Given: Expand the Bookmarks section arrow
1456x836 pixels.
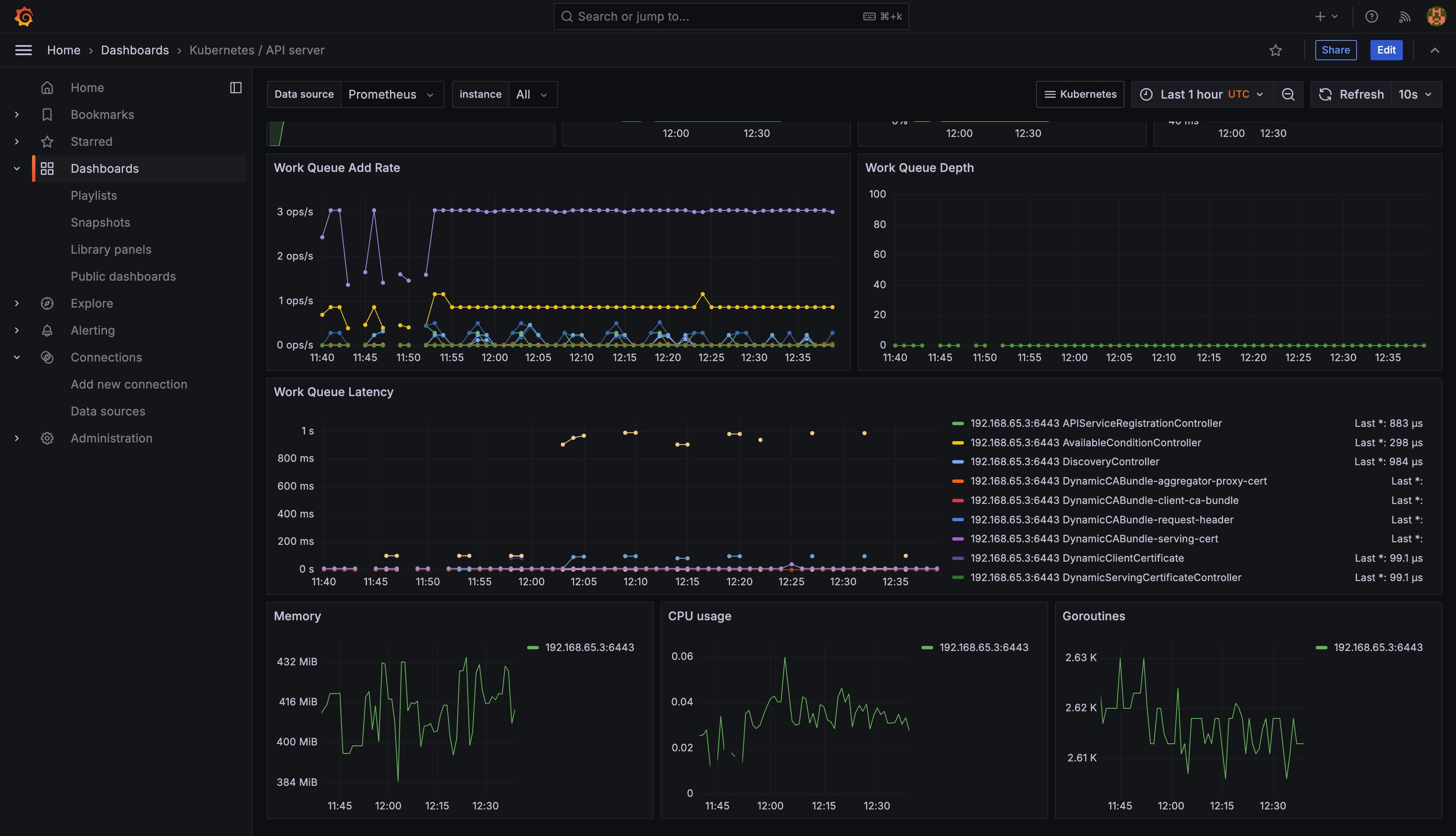Looking at the screenshot, I should (17, 114).
